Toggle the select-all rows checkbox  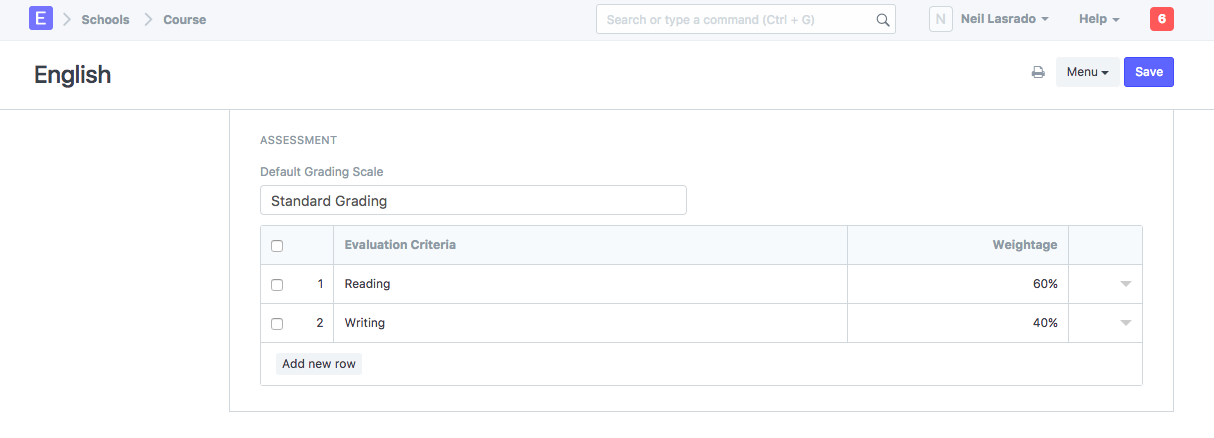point(277,246)
